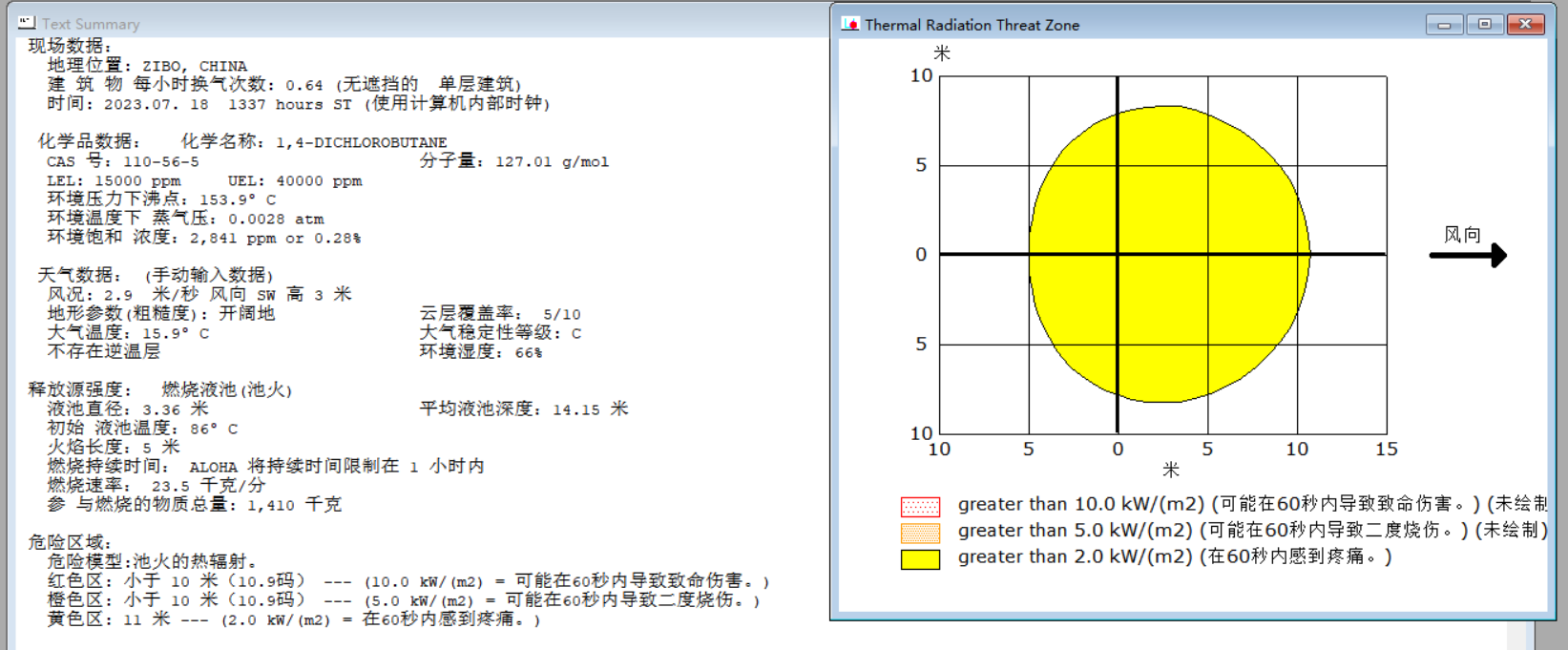
Task: Click the pool diameter 3.36 米 line
Action: 128,409
